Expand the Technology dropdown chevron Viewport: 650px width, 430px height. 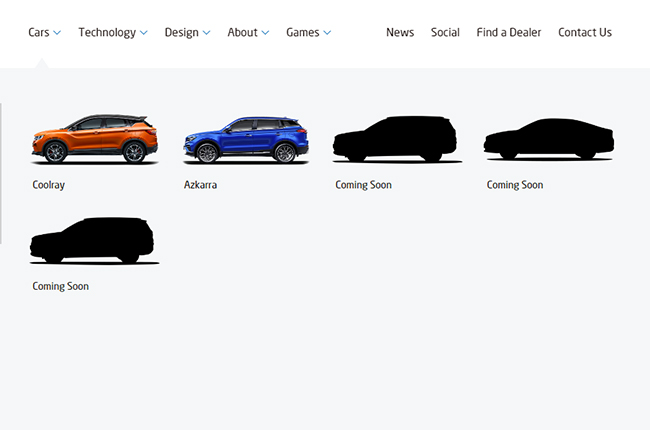pos(144,33)
